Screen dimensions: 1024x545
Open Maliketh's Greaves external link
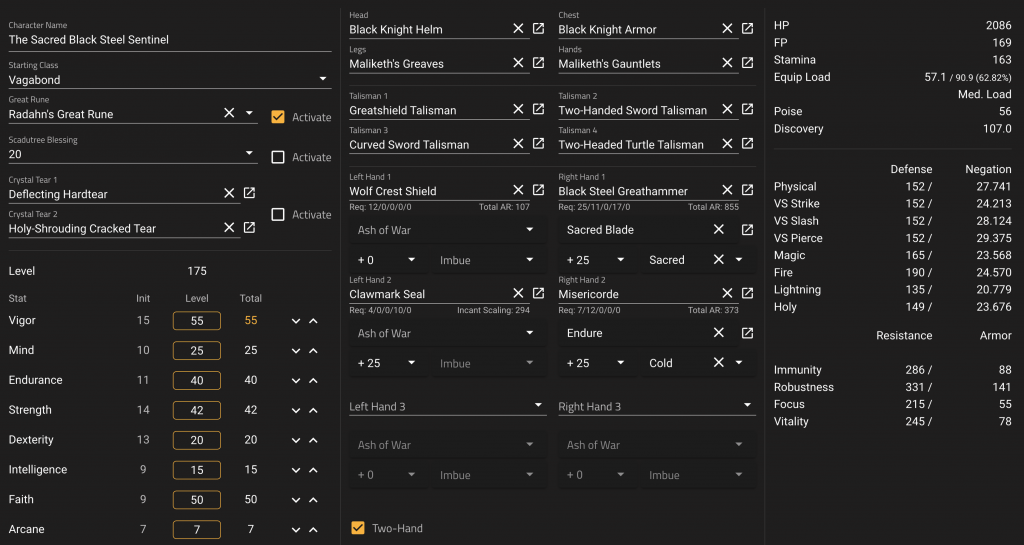coord(538,63)
